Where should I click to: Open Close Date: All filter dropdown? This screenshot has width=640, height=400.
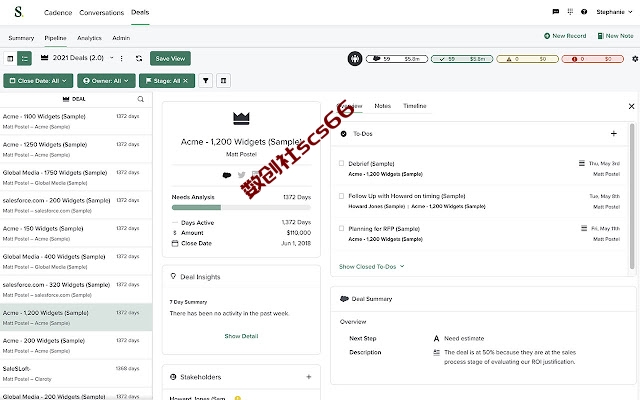[38, 81]
